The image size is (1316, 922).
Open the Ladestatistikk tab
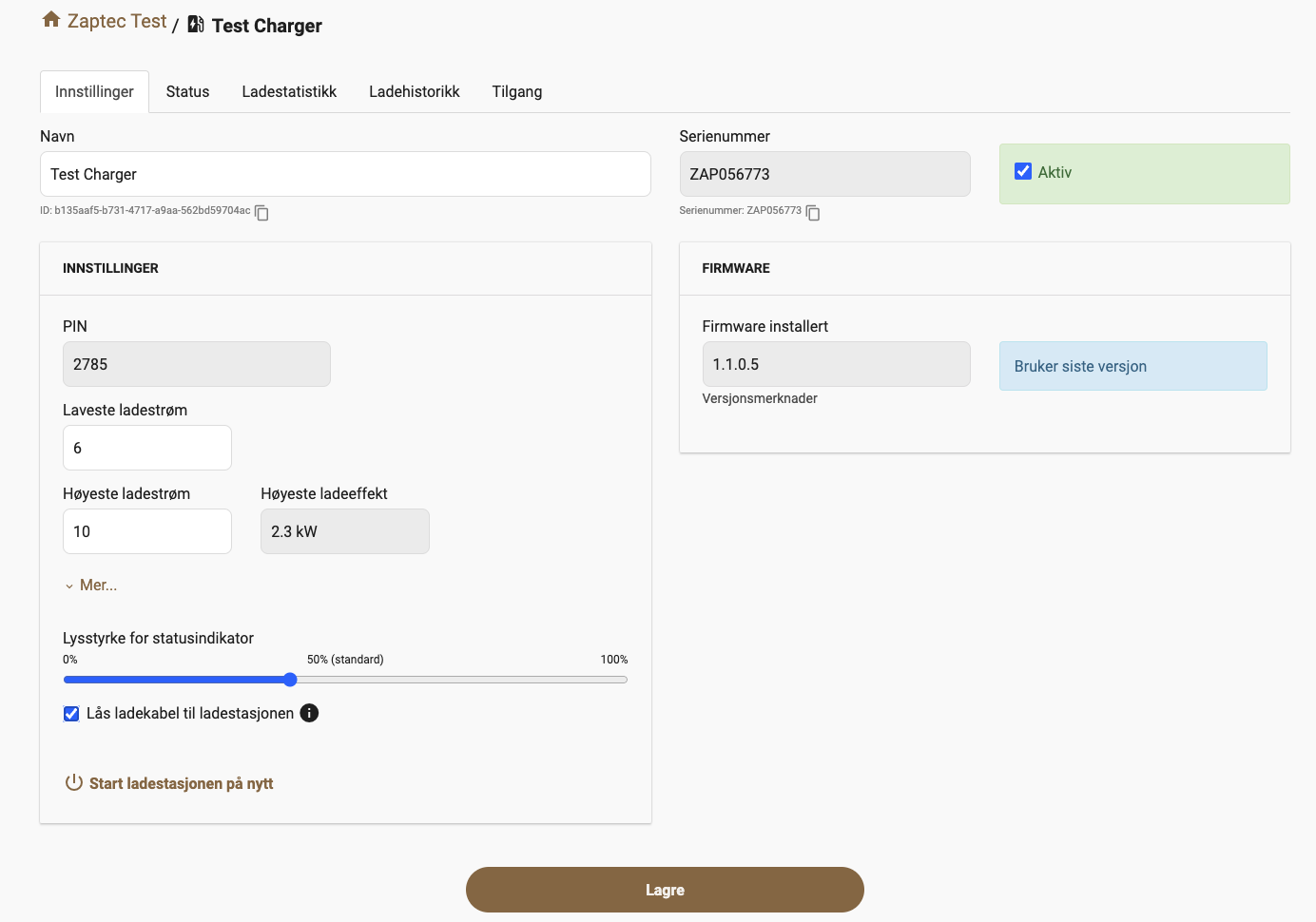click(x=289, y=92)
